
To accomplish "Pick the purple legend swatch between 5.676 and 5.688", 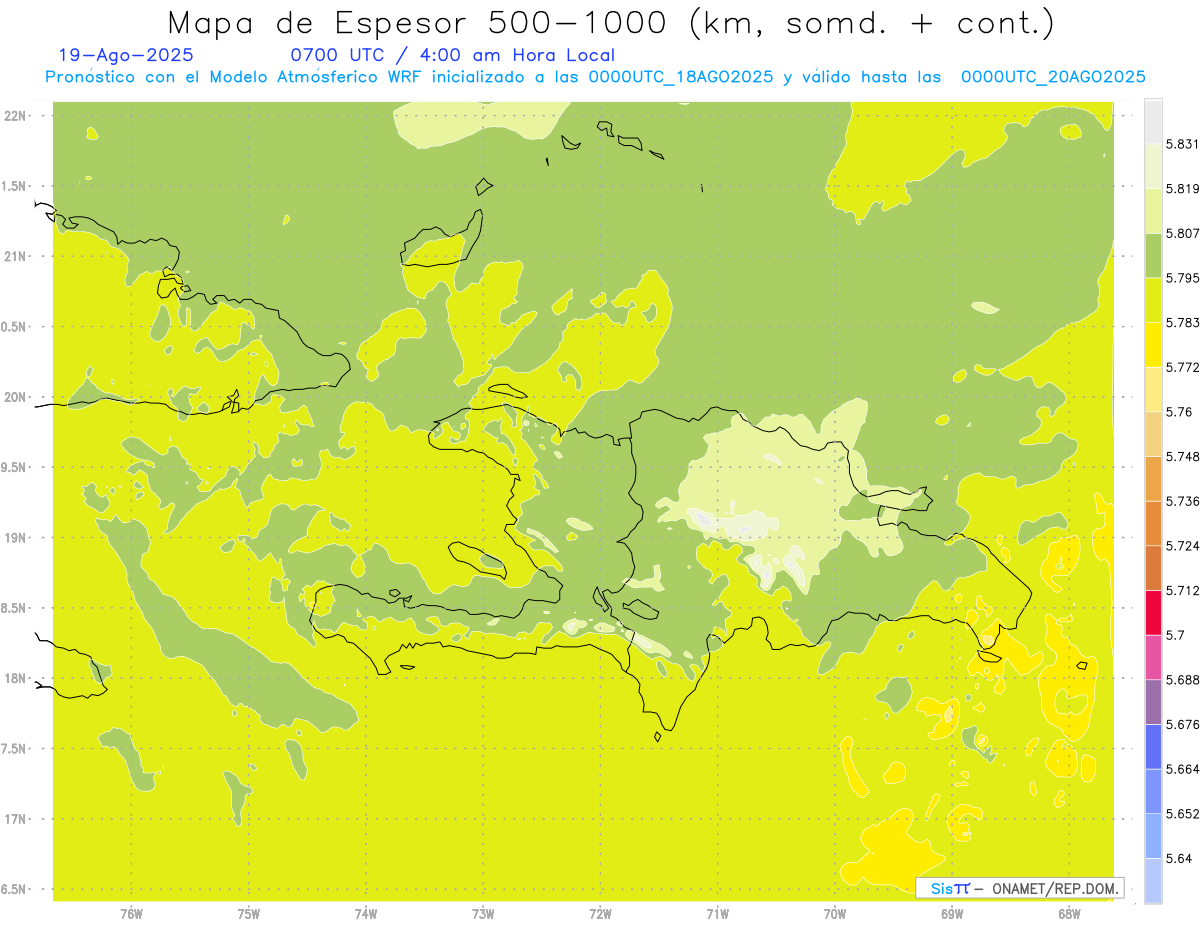I will tap(1153, 702).
